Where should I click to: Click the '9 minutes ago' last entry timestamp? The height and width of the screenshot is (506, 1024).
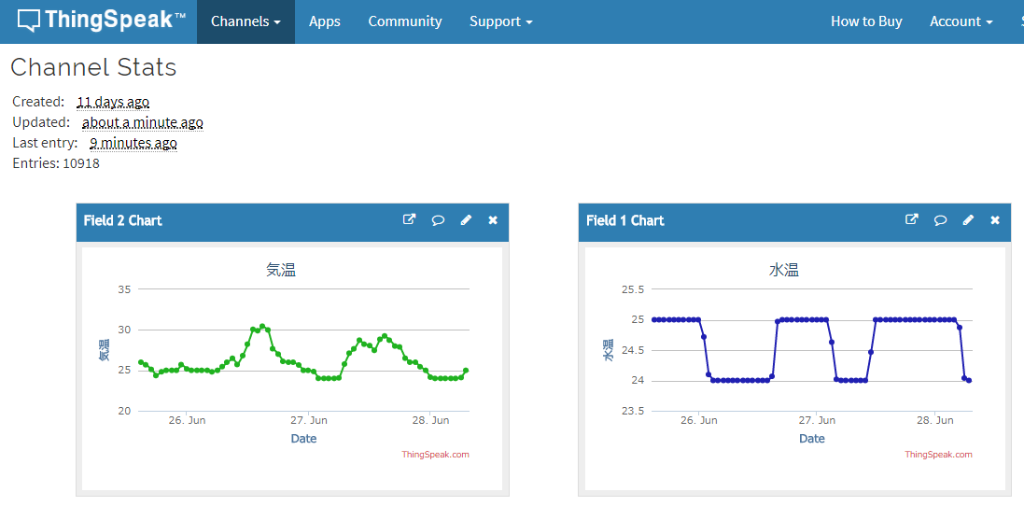pos(140,143)
